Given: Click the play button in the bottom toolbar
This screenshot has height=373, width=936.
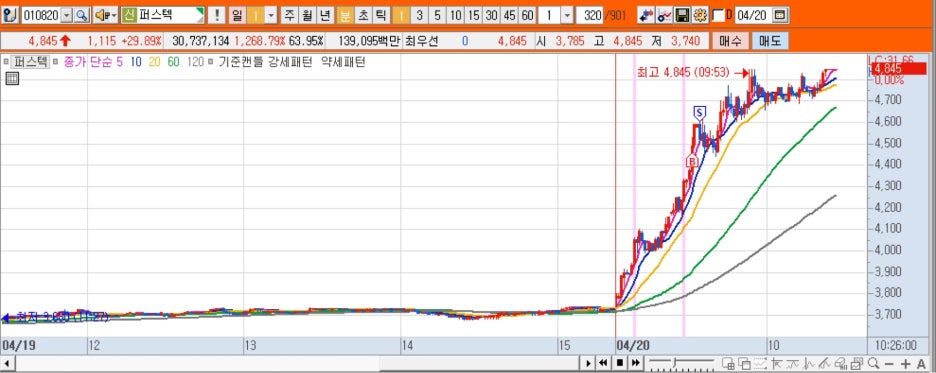Looking at the screenshot, I should point(588,363).
